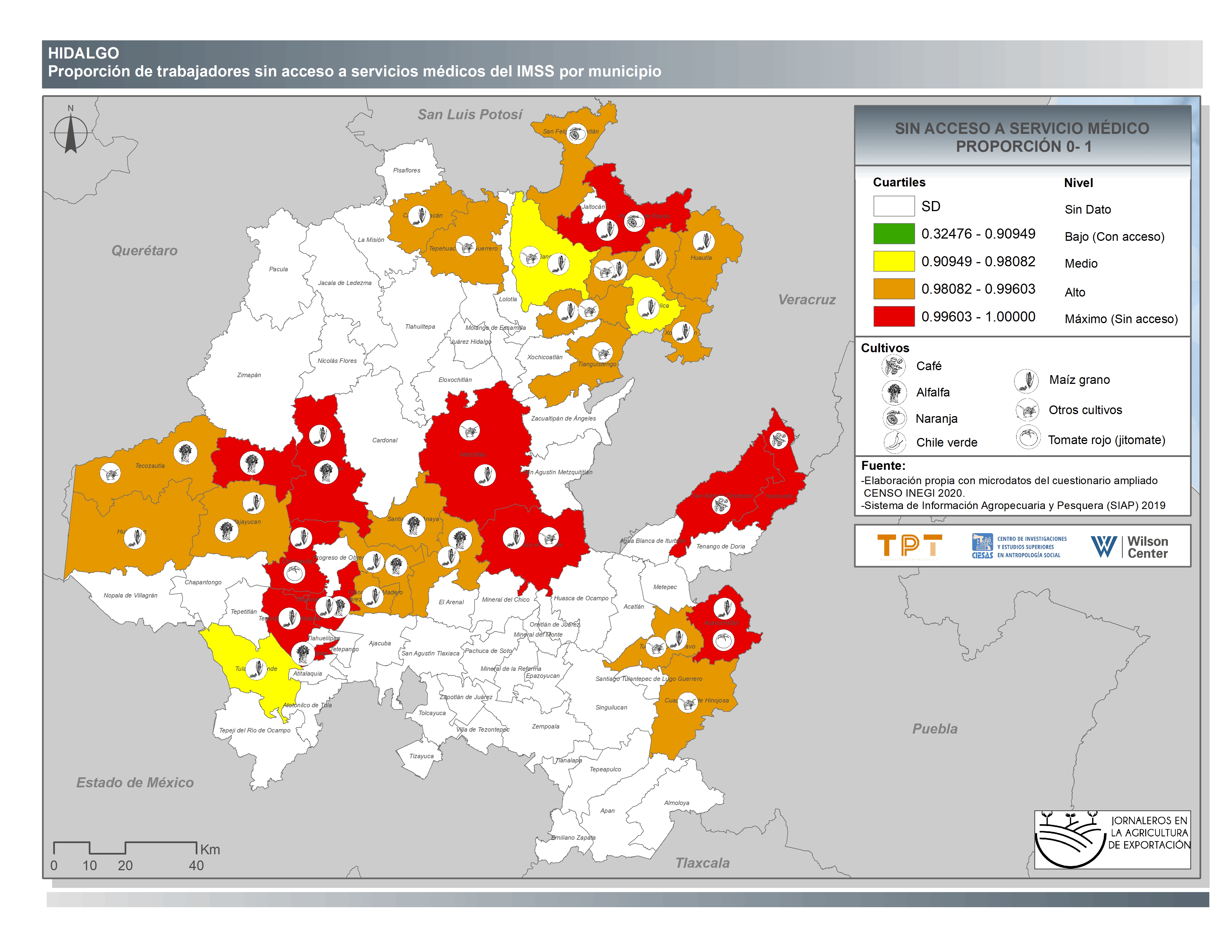This screenshot has width=1232, height=952.
Task: Click the orange Alto legend color swatch
Action: pos(893,289)
